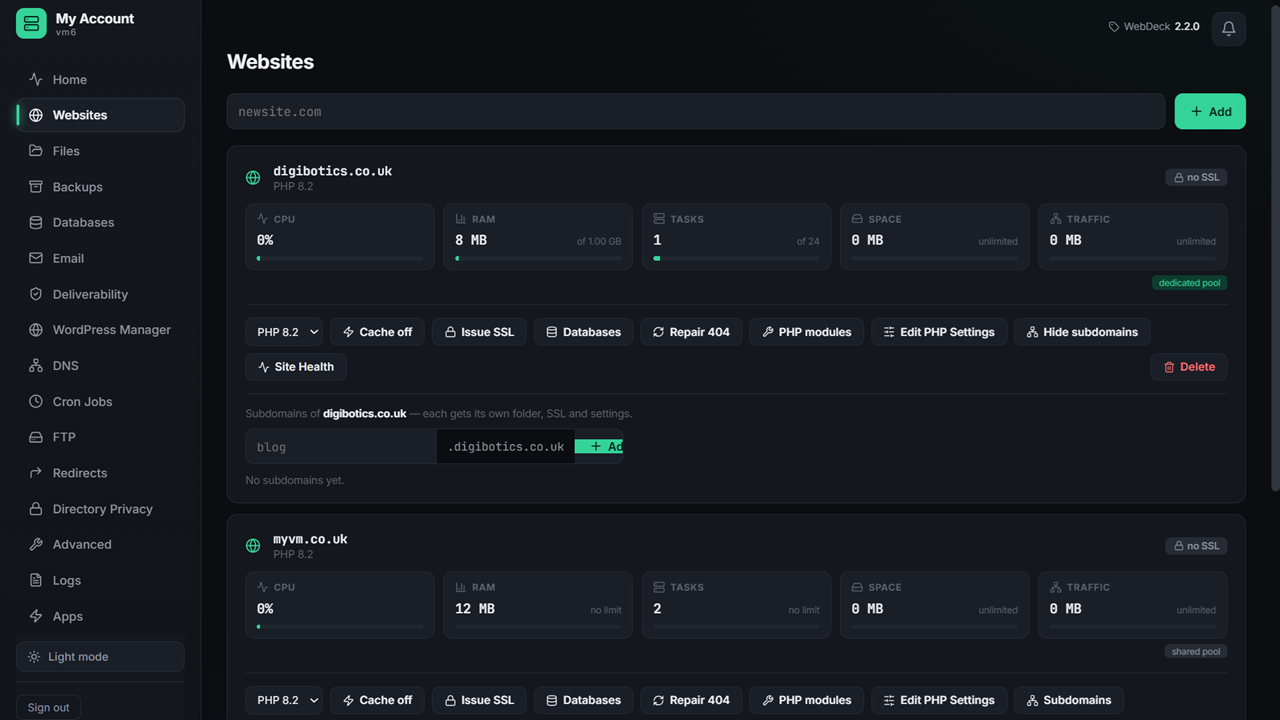Open Cron Jobs in the sidebar

tap(100, 401)
